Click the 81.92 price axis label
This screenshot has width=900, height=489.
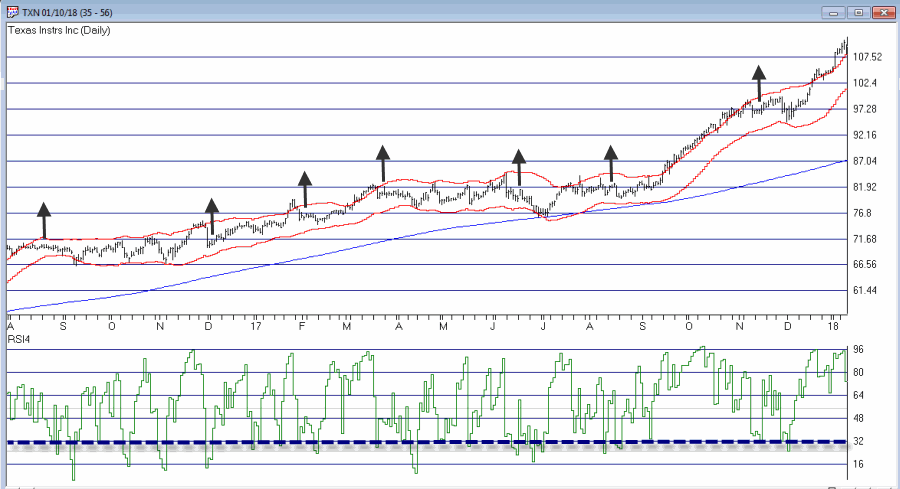[x=865, y=187]
